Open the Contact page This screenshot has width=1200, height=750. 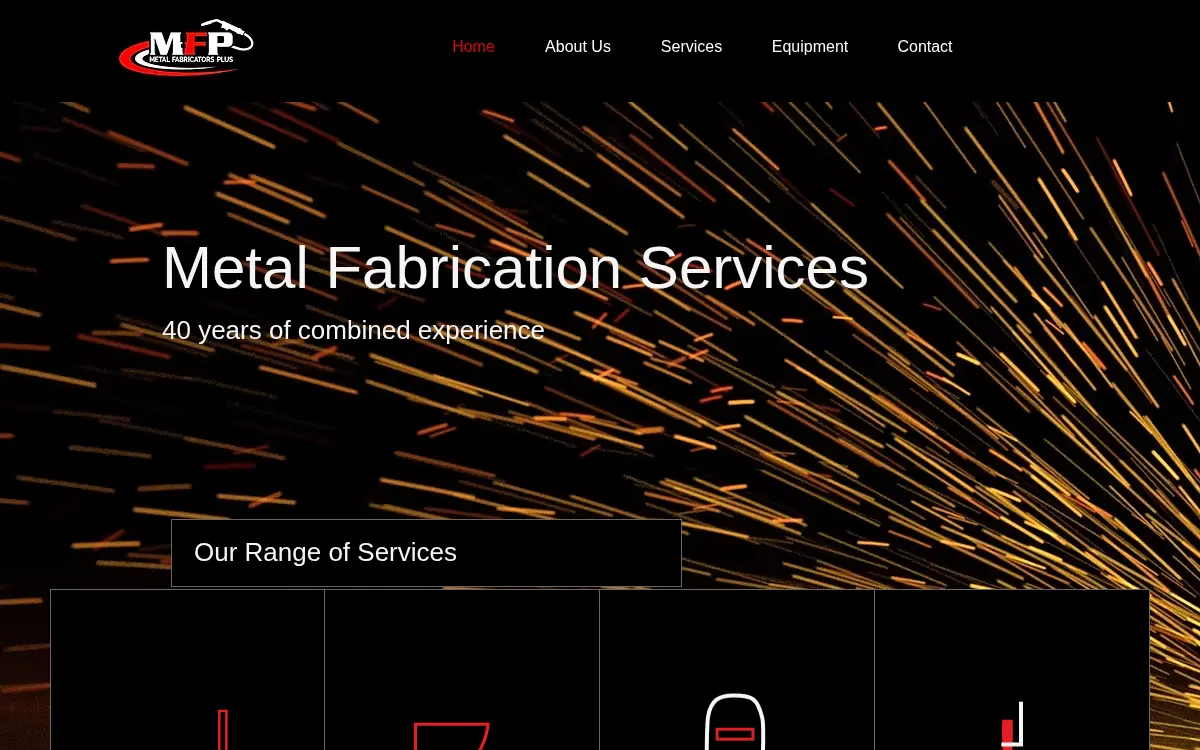pyautogui.click(x=925, y=47)
